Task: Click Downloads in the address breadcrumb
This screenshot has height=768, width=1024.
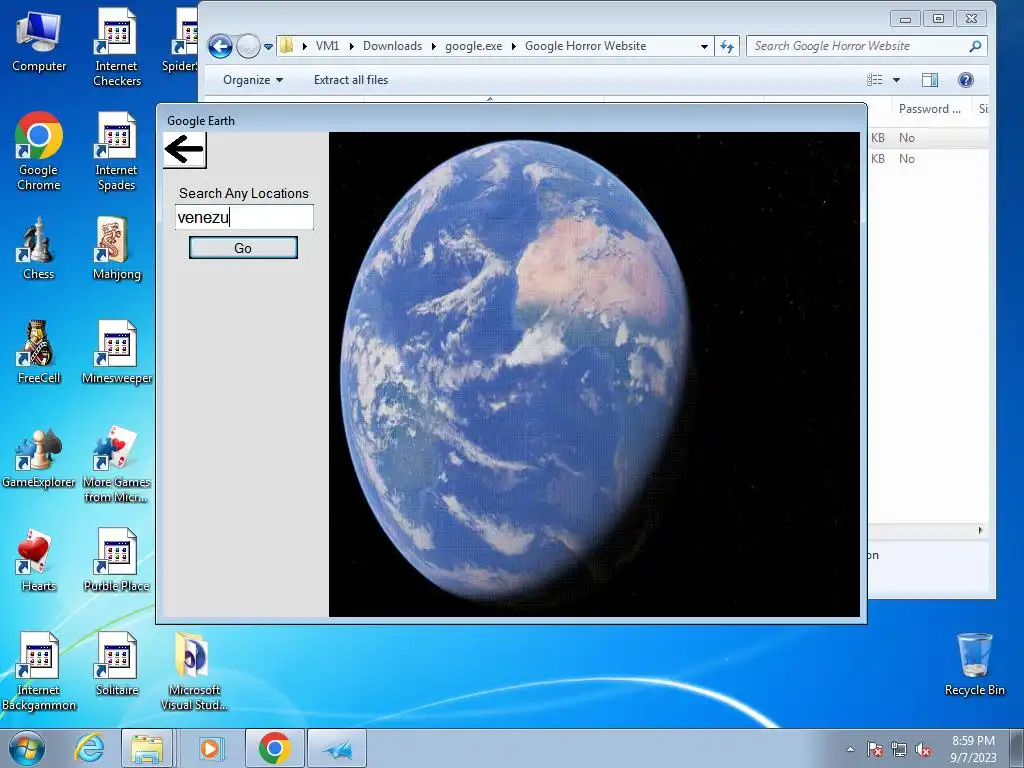Action: pyautogui.click(x=392, y=46)
